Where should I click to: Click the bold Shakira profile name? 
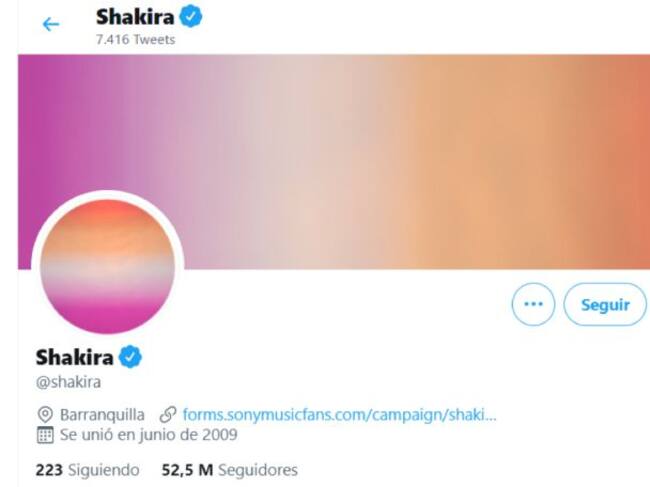tap(75, 357)
